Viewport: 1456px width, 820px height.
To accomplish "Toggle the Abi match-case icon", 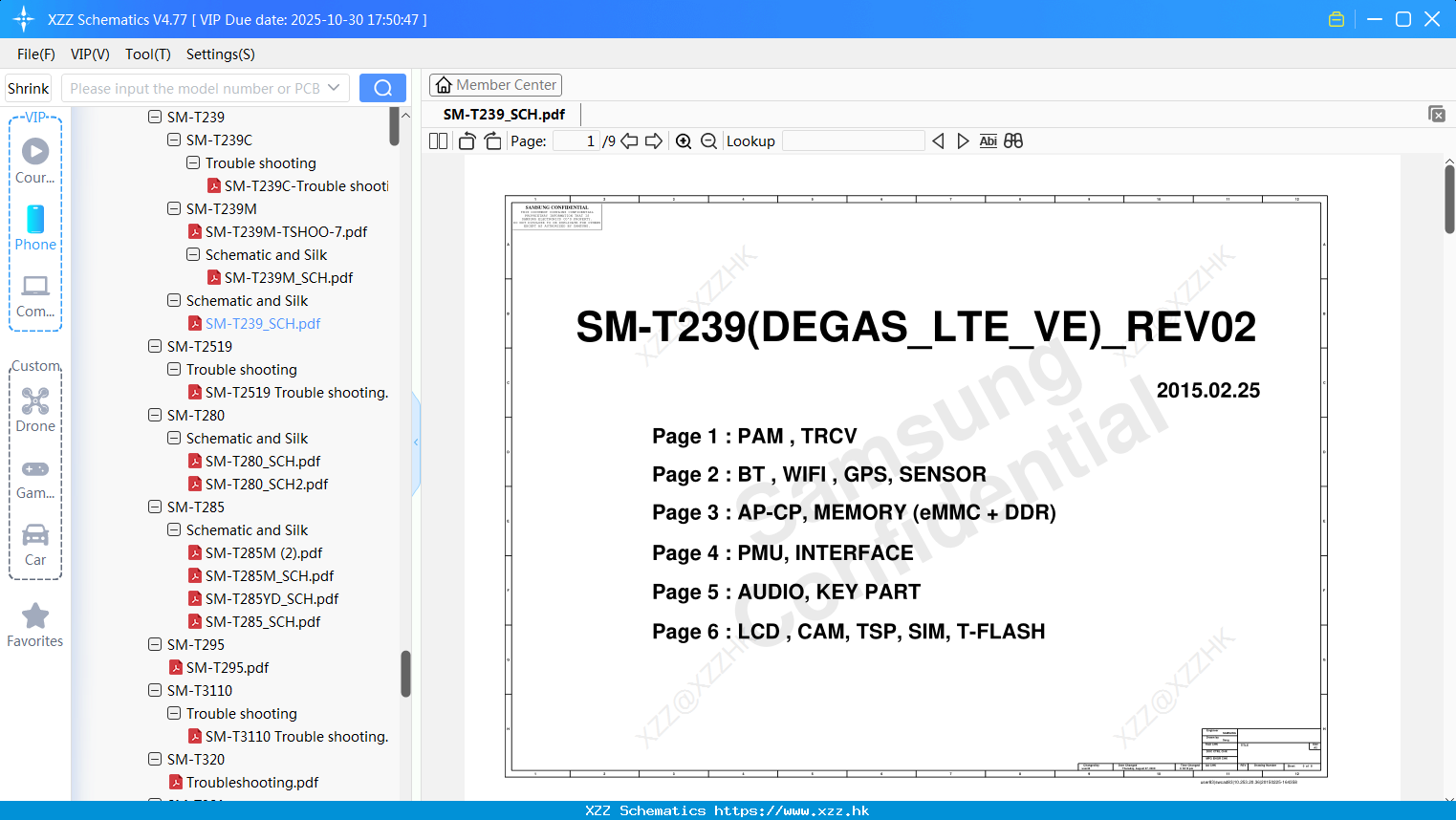I will [989, 141].
